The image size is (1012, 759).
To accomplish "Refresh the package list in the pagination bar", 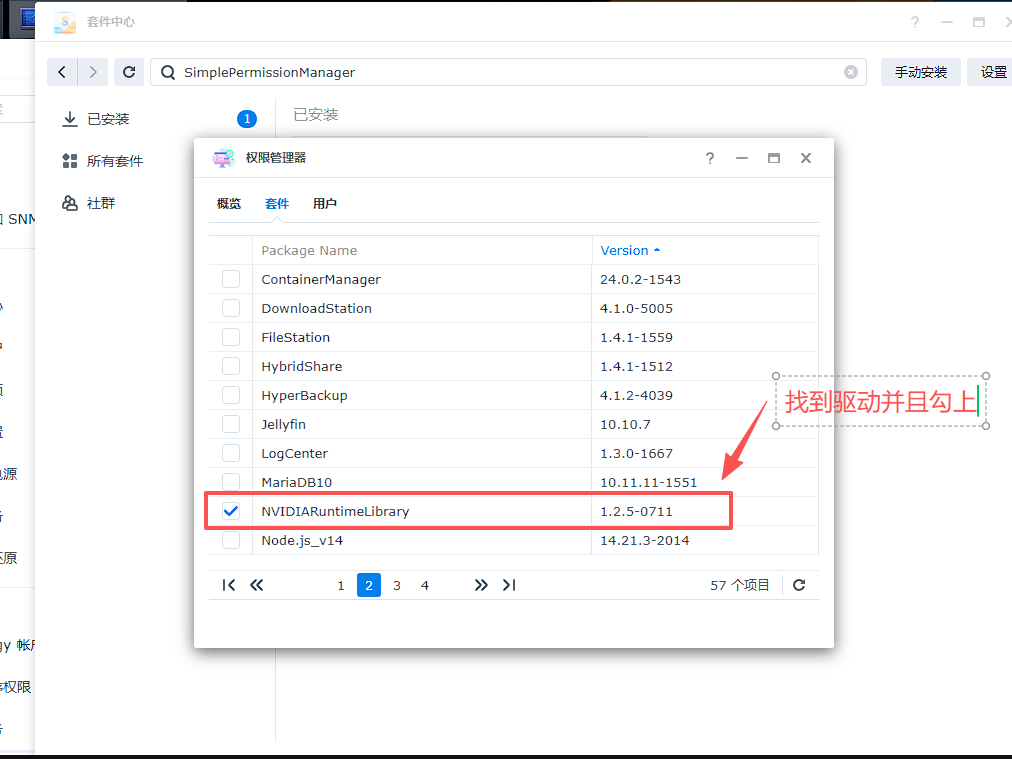I will tap(799, 585).
